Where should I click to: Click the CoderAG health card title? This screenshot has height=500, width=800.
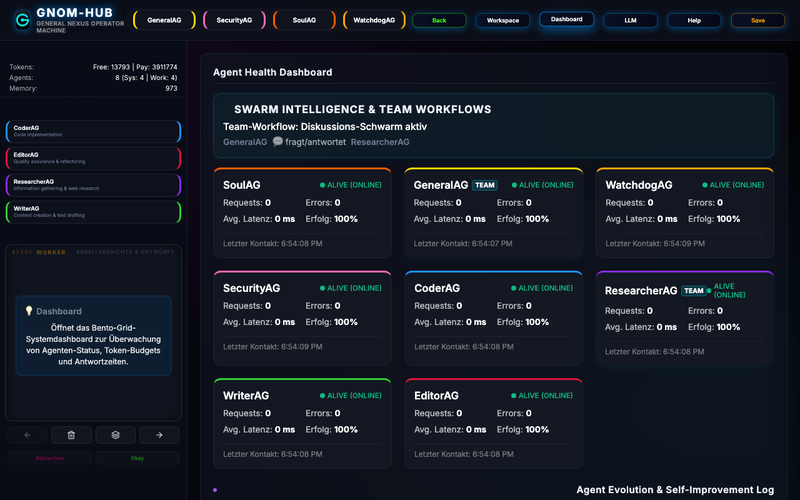point(437,288)
